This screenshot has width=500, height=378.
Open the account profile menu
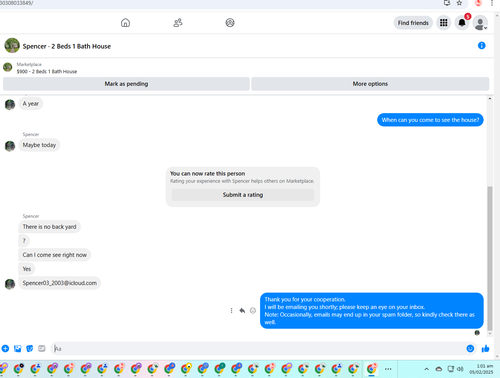pyautogui.click(x=480, y=23)
